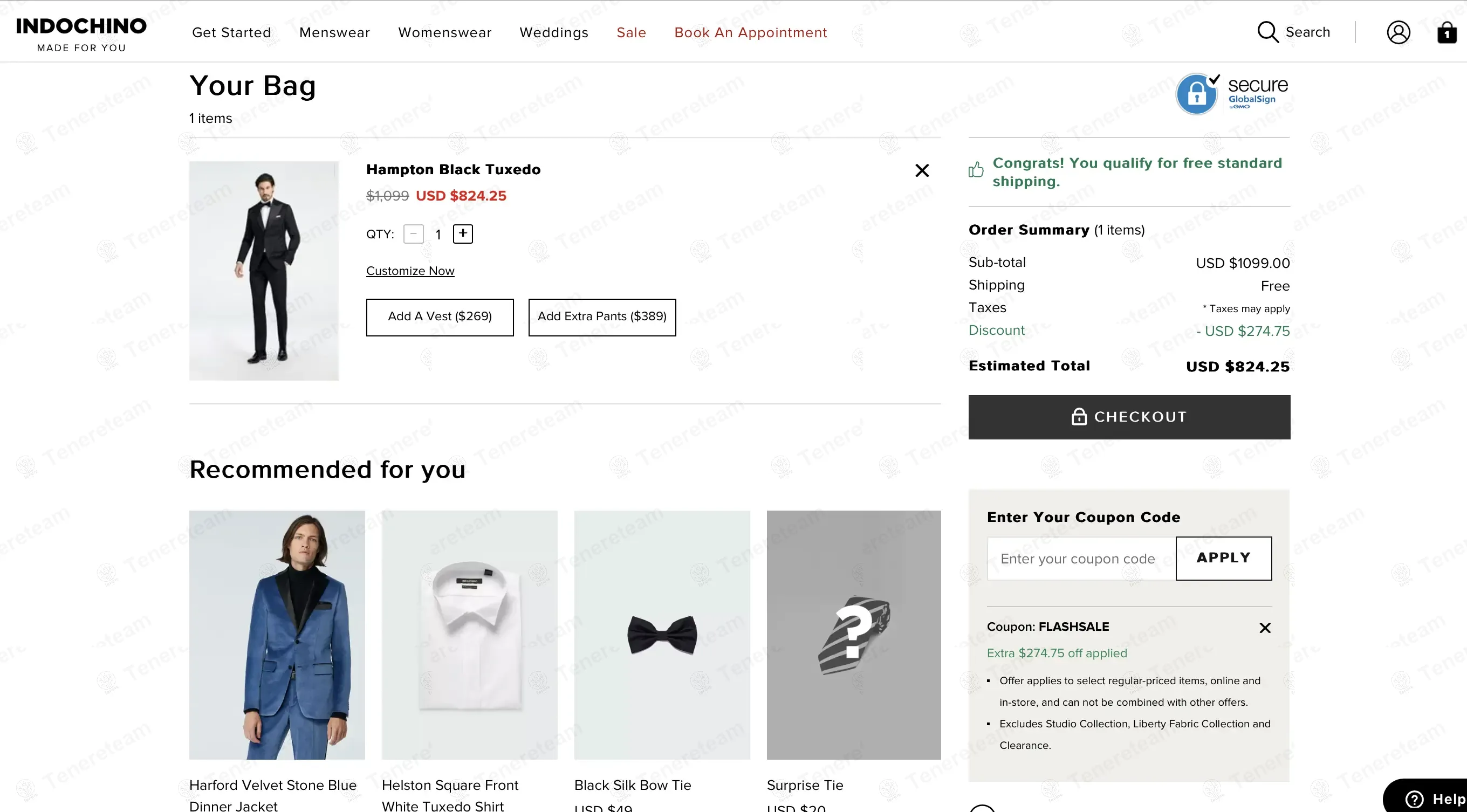Open the Menswear menu

click(x=335, y=32)
